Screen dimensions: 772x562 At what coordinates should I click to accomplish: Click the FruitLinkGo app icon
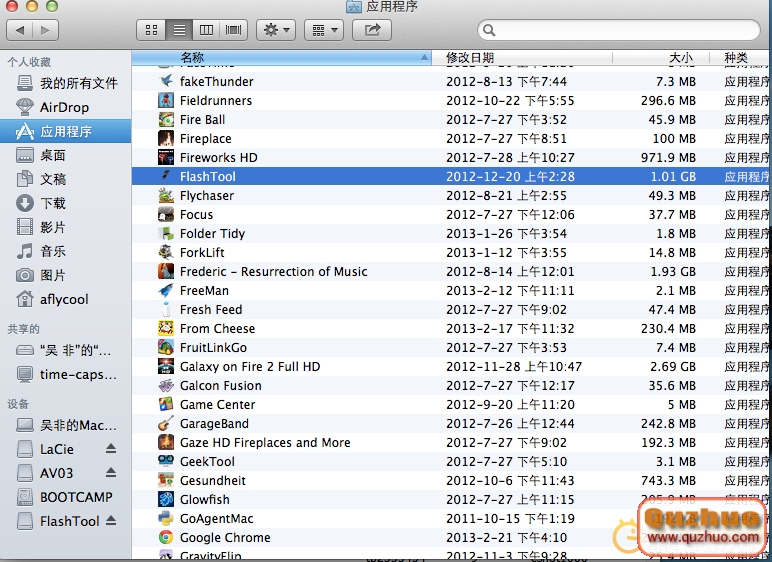point(166,347)
